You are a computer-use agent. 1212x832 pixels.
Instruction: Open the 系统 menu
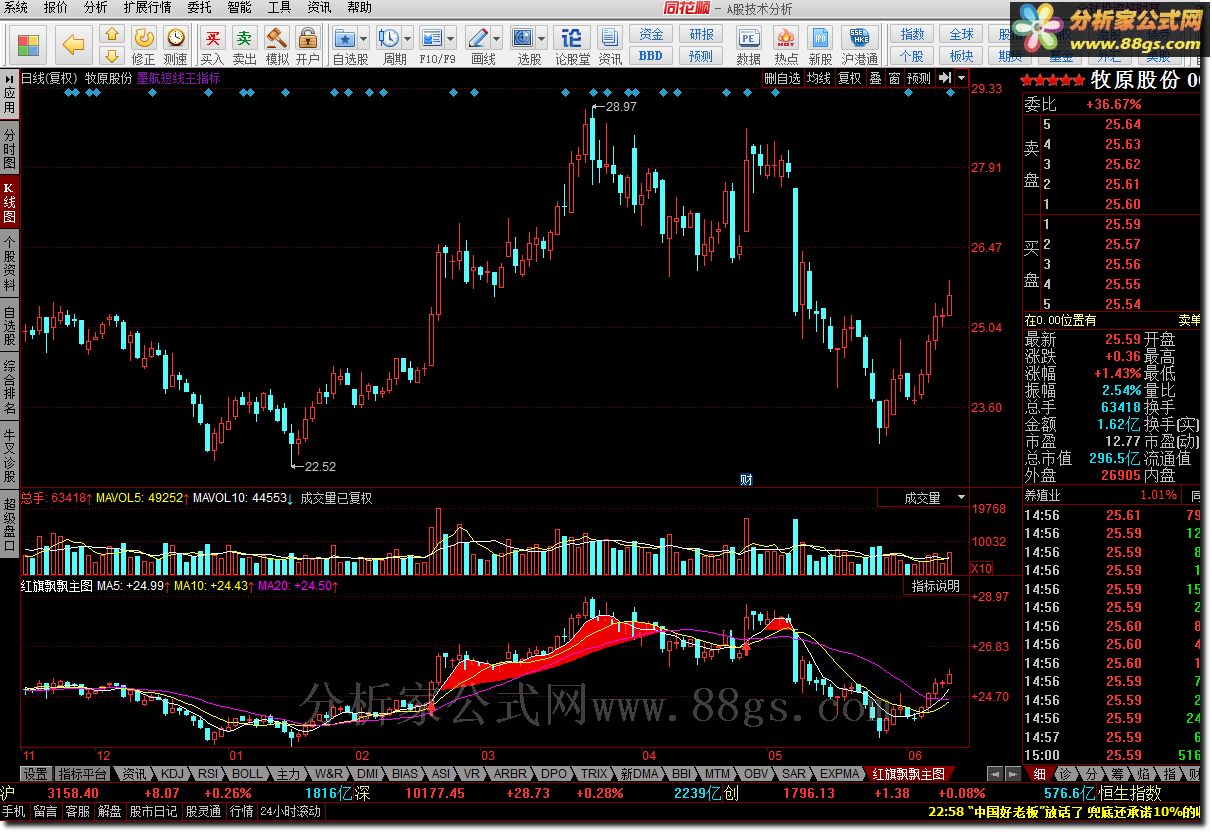coord(17,7)
